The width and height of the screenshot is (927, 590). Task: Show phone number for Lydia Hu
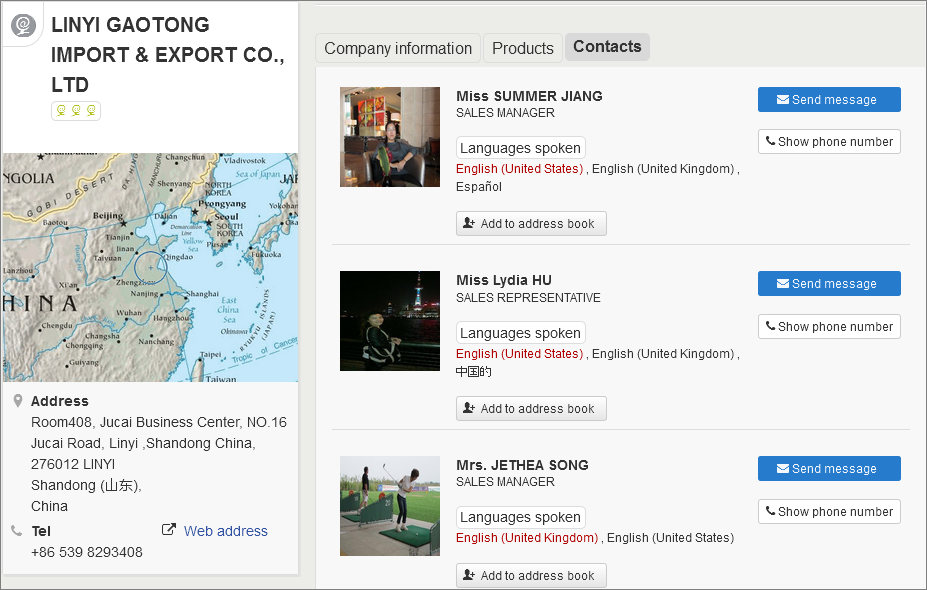829,326
